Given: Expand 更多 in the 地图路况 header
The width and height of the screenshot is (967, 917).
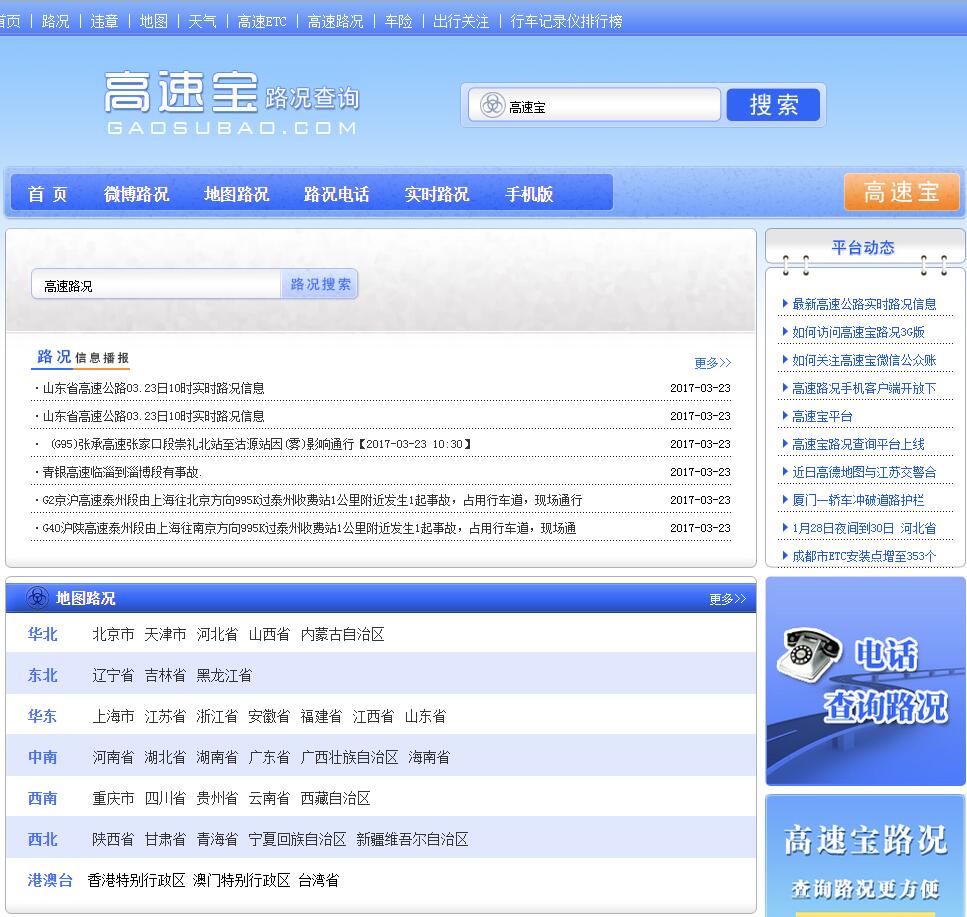Looking at the screenshot, I should [x=727, y=599].
